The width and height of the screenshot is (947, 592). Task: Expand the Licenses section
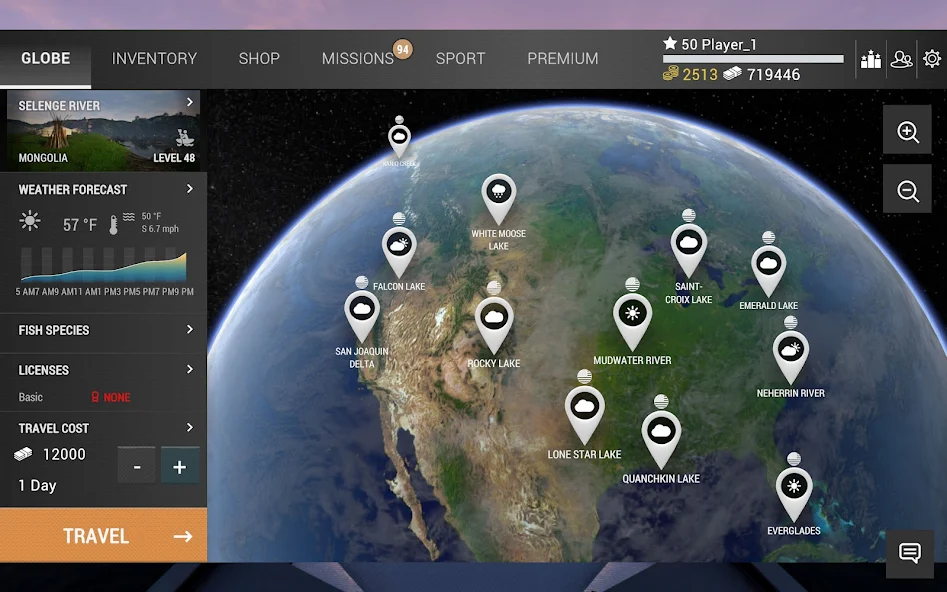[103, 369]
